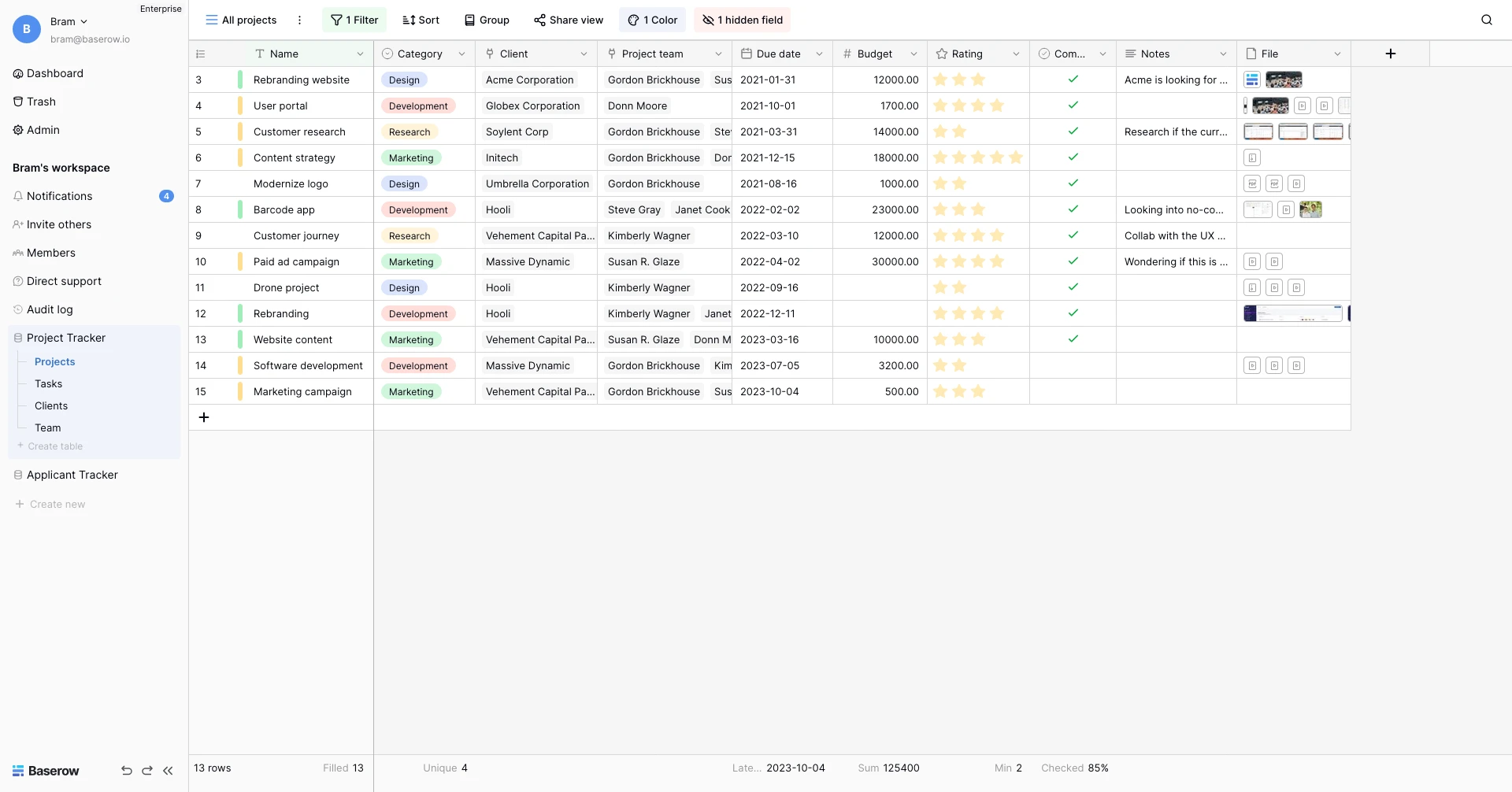
Task: Undo the last action
Action: tap(126, 771)
